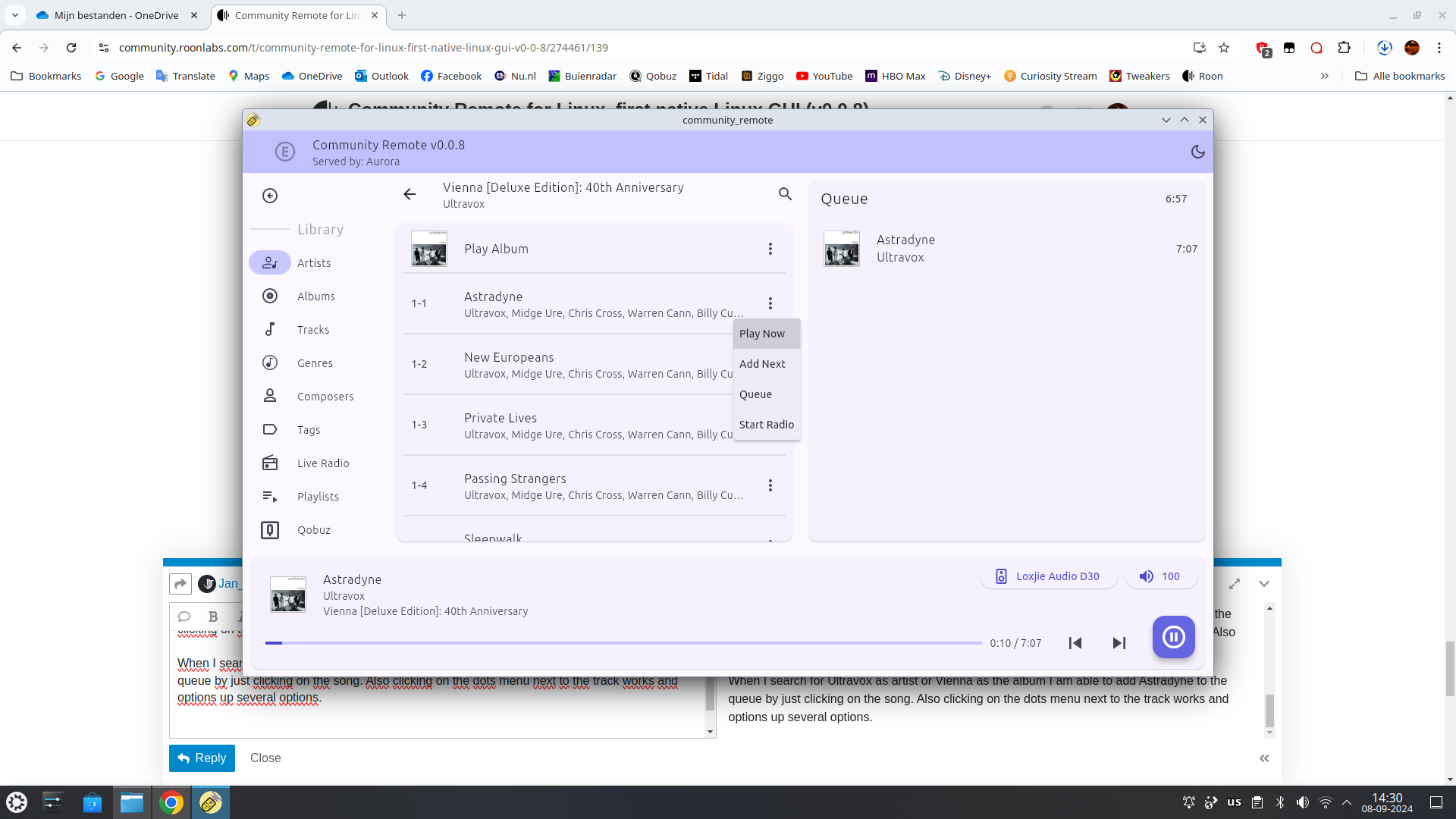This screenshot has height=819, width=1456.
Task: Open Qobuz in the sidebar
Action: pos(314,529)
